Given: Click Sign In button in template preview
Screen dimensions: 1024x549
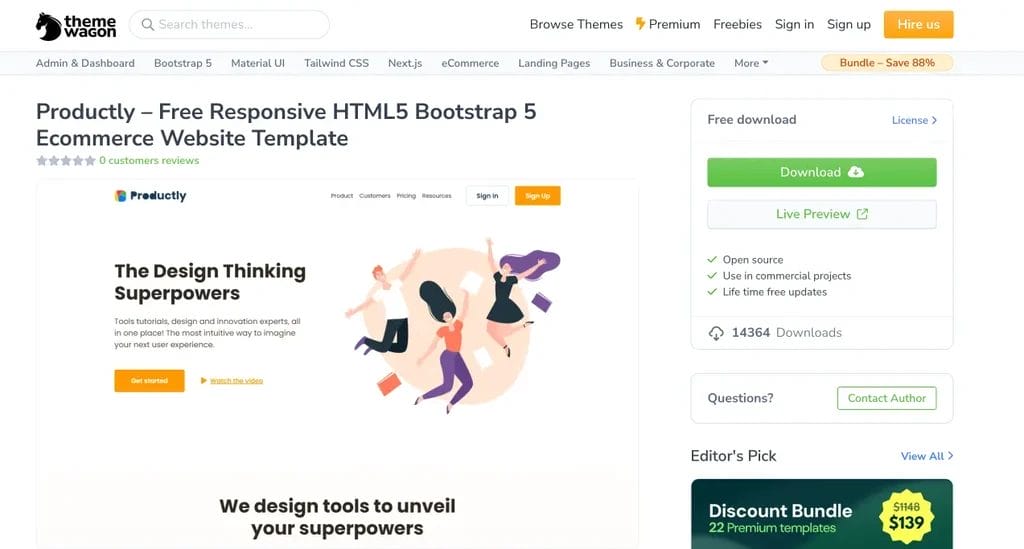Looking at the screenshot, I should point(487,196).
